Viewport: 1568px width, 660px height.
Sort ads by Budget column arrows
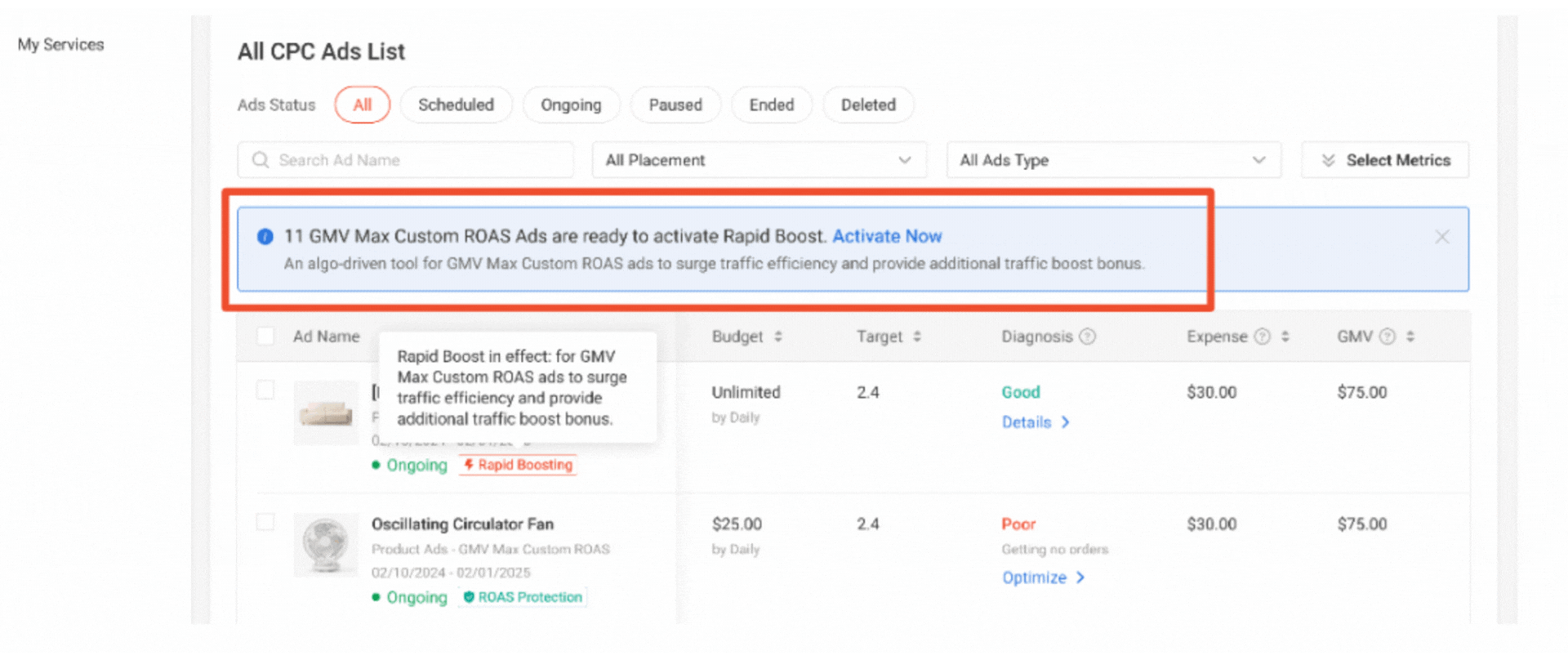778,337
